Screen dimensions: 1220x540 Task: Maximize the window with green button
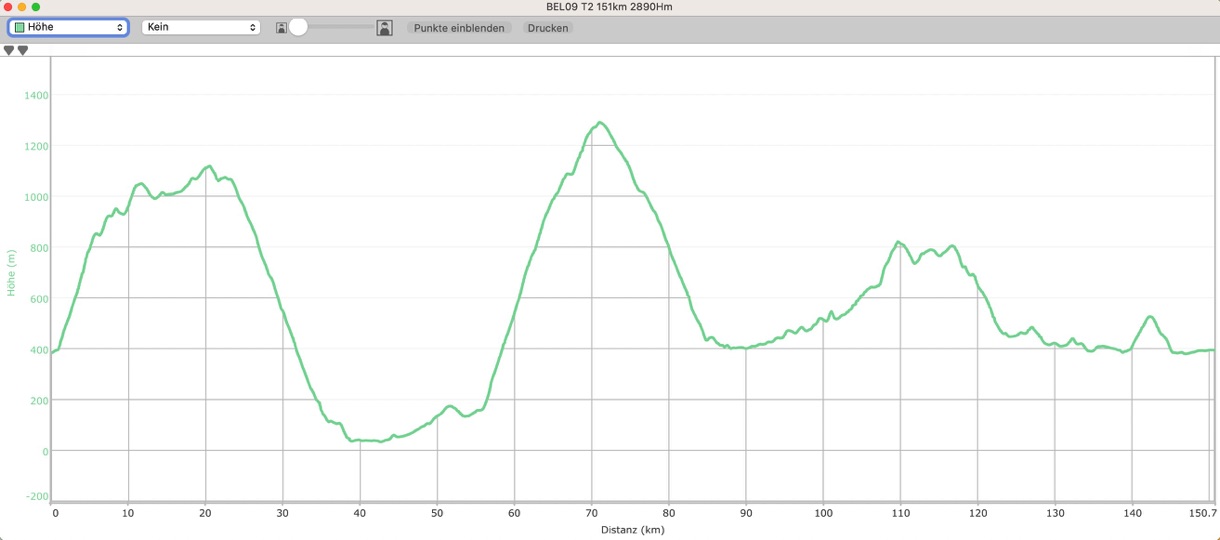[x=36, y=7]
